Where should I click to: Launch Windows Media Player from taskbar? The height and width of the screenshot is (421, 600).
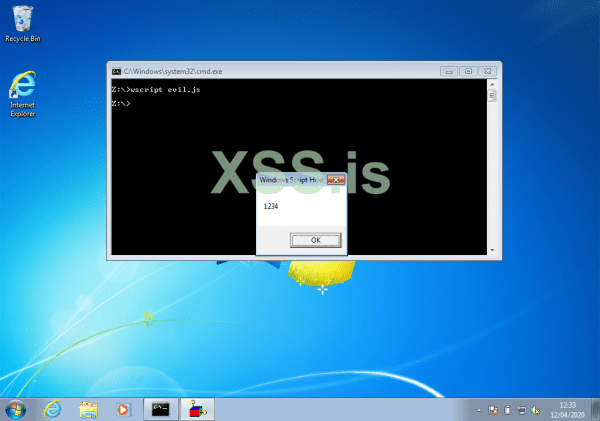pyautogui.click(x=123, y=409)
